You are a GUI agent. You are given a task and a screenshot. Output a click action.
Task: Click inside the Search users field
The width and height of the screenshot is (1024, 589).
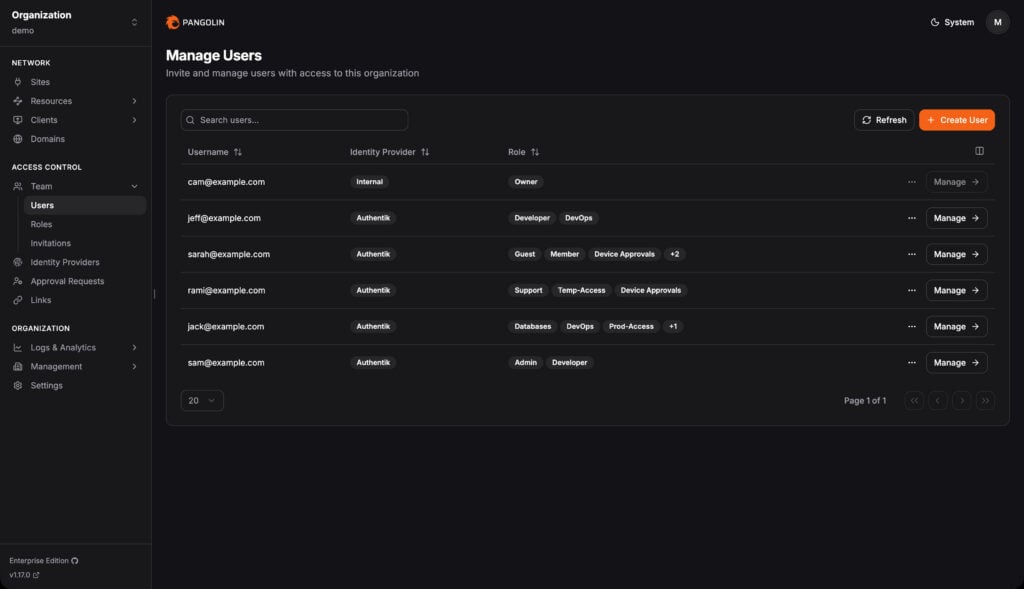click(x=294, y=119)
